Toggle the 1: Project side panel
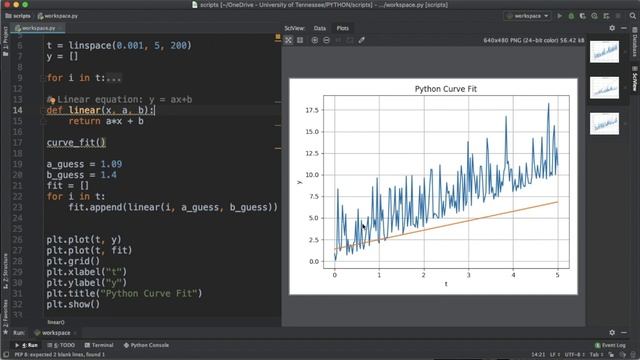This screenshot has height=360, width=640. (x=5, y=41)
